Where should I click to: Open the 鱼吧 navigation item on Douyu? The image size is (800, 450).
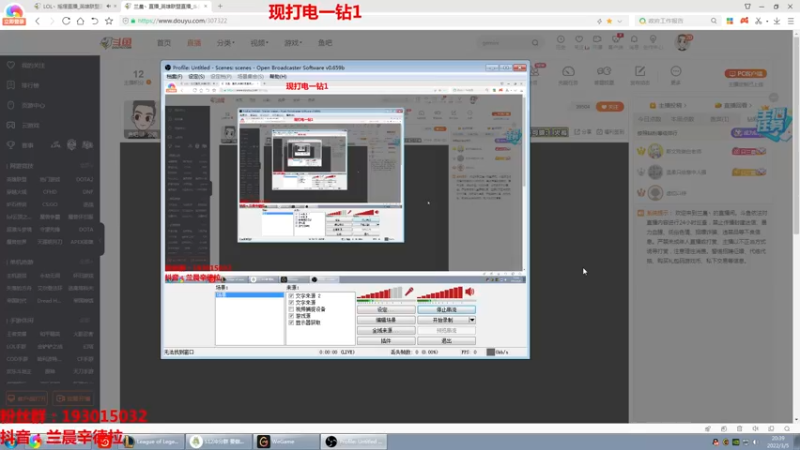[325, 43]
